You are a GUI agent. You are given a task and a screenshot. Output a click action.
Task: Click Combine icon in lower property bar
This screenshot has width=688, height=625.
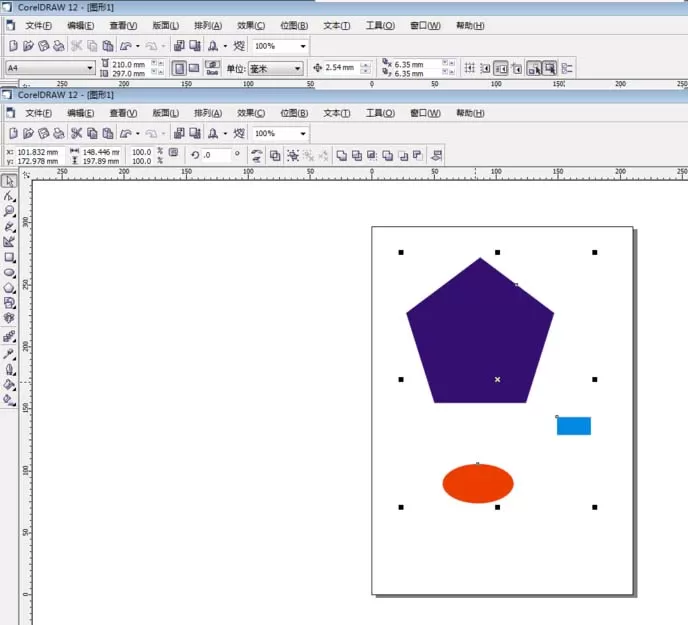coord(275,155)
